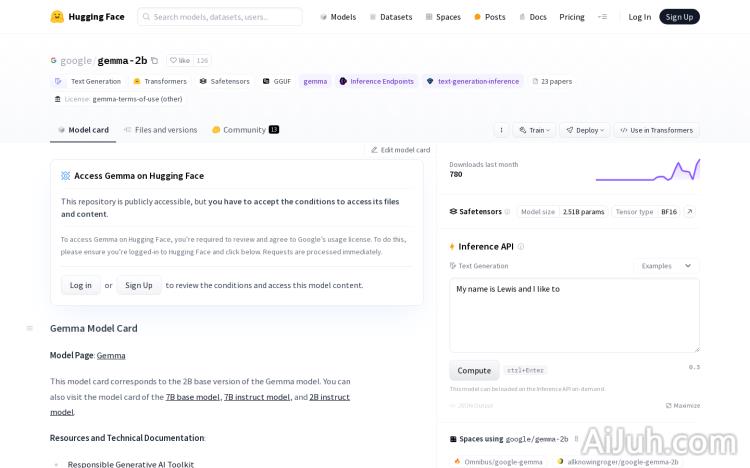This screenshot has width=750, height=468.
Task: Expand the Deploy dropdown
Action: (584, 130)
